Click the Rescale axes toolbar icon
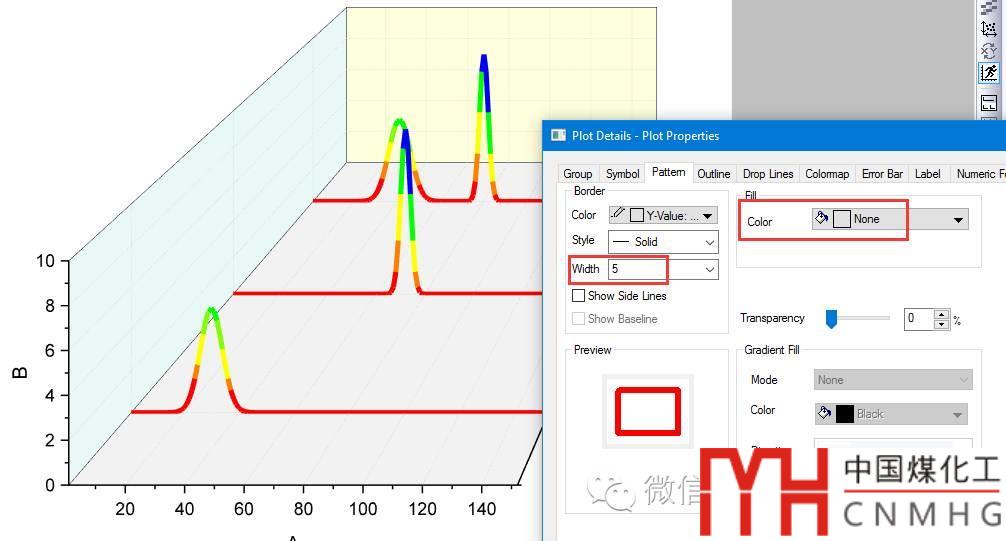This screenshot has height=541, width=1006. [989, 29]
